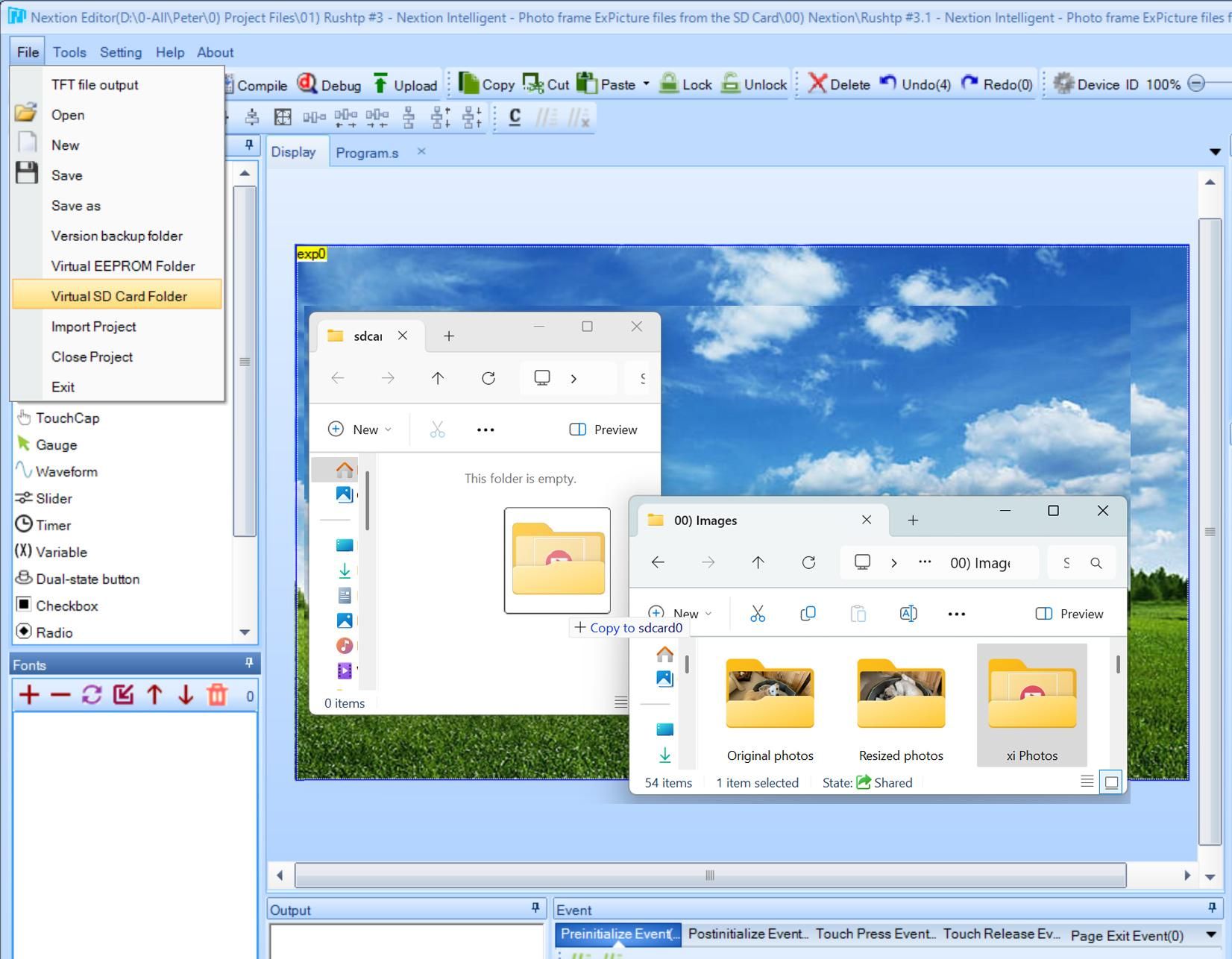Add a new font with the plus icon
The image size is (1232, 959).
click(x=29, y=694)
